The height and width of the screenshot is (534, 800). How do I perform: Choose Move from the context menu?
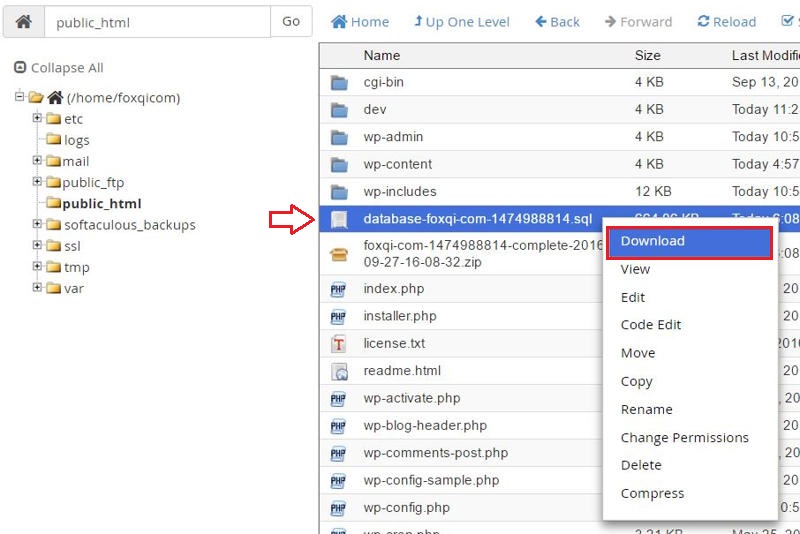pyautogui.click(x=638, y=353)
